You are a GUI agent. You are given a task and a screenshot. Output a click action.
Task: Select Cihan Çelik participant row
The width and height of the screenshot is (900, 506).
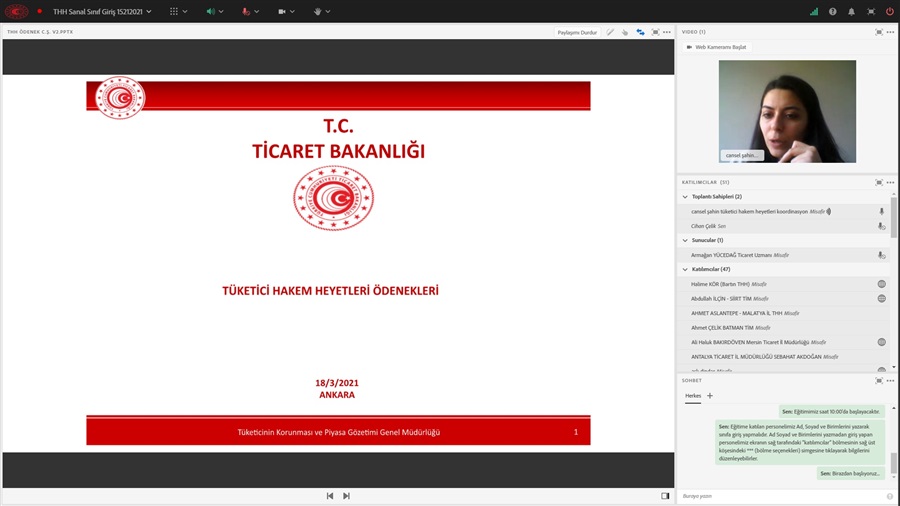click(785, 226)
